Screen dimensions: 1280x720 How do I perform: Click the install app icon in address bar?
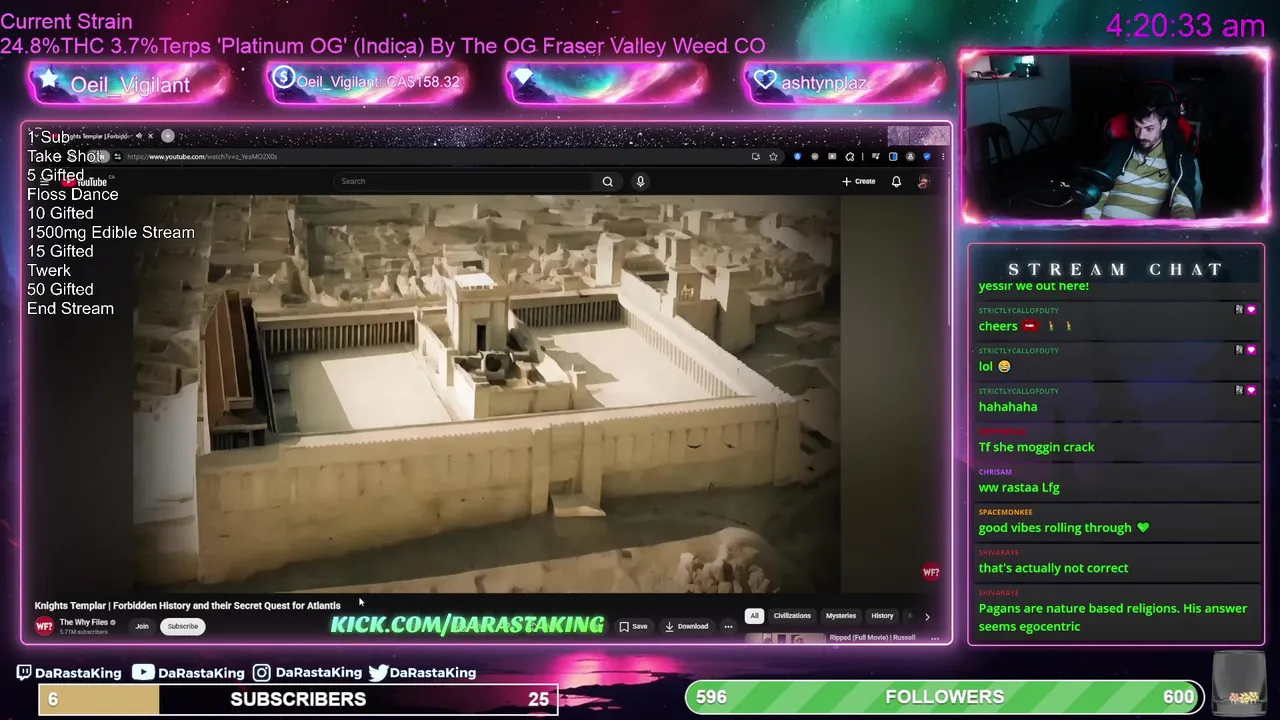click(756, 156)
